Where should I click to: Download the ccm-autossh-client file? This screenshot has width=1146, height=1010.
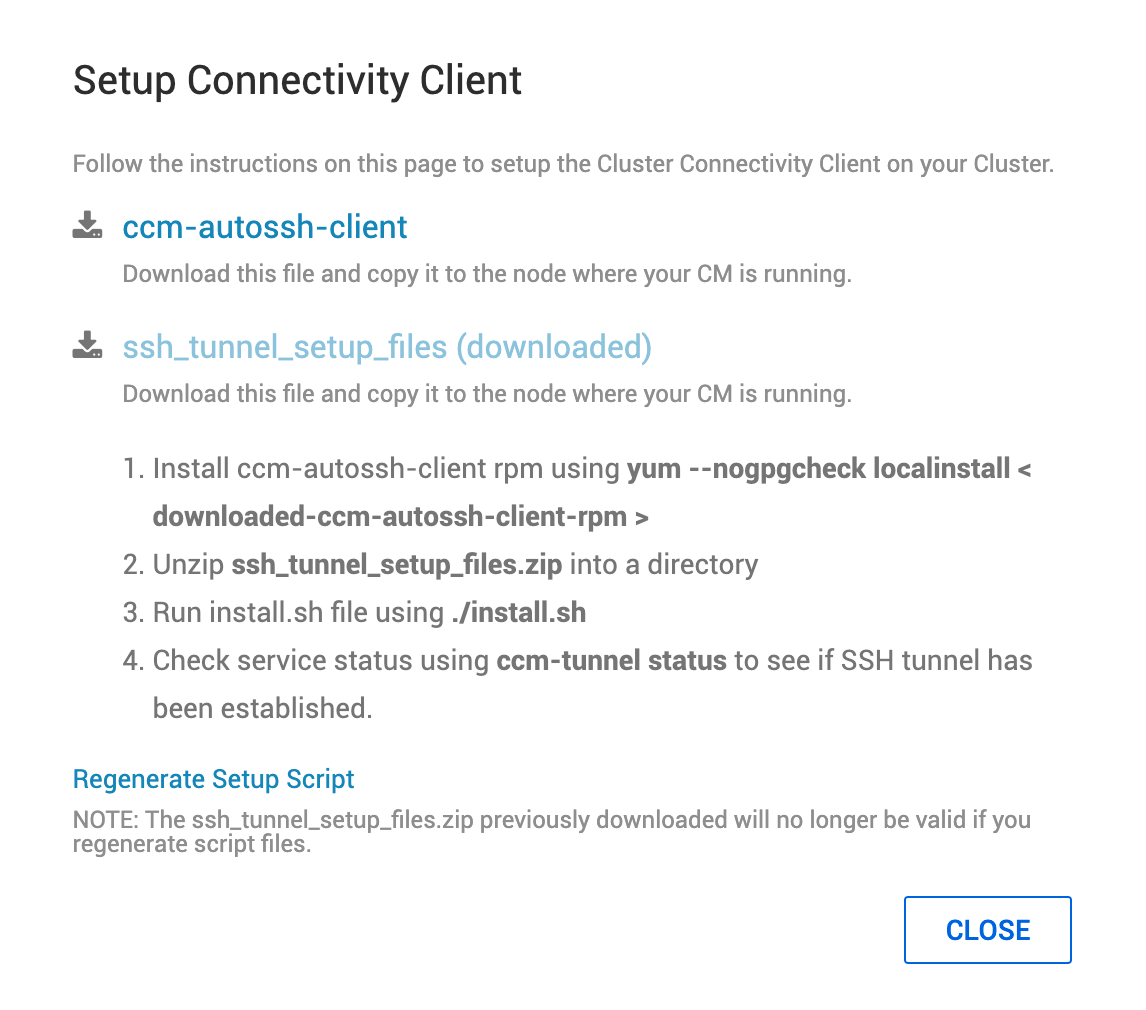264,227
